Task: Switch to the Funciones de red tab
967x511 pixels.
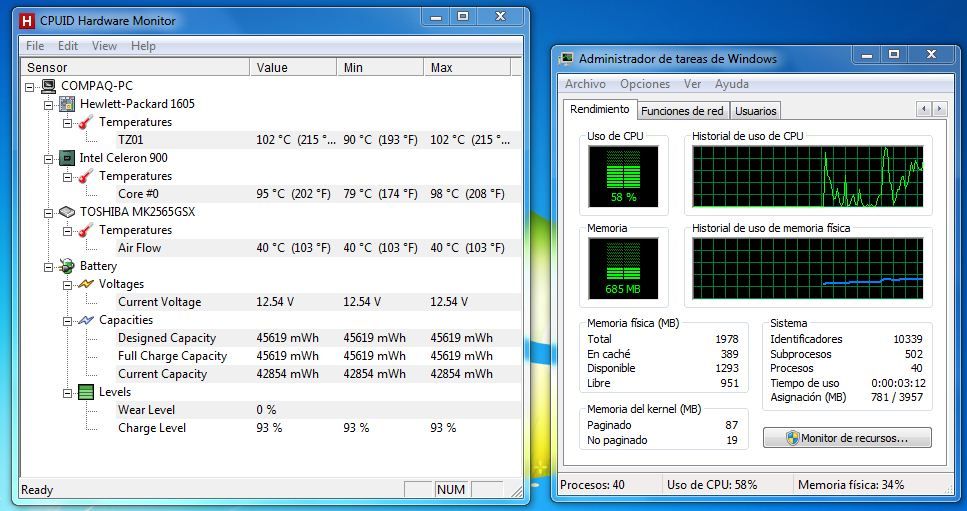Action: click(682, 111)
